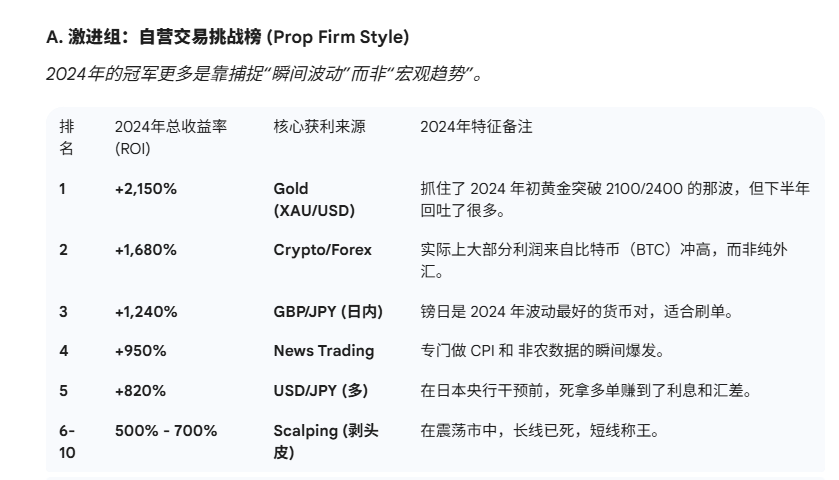The image size is (839, 480).
Task: Select the "Scalping (剥头皮)" cell
Action: pyautogui.click(x=326, y=441)
